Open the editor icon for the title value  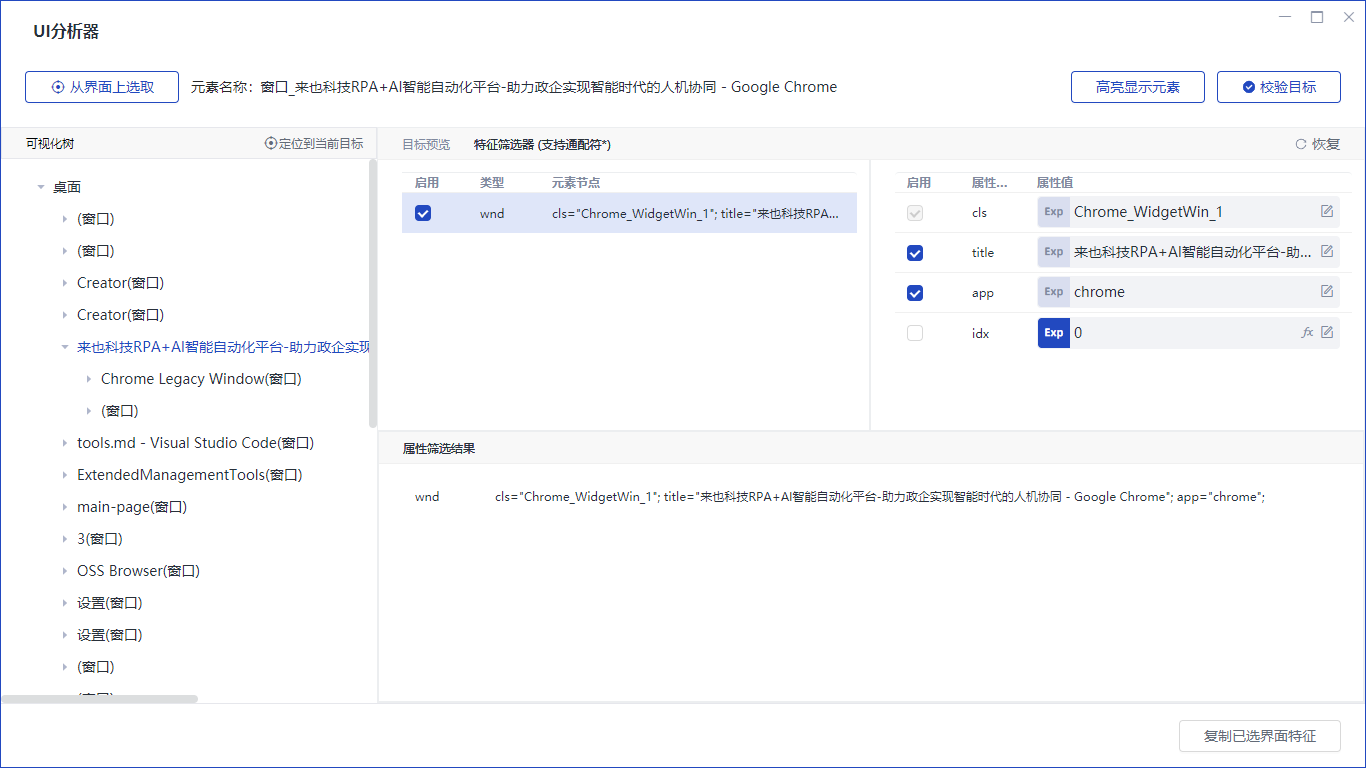[1327, 252]
